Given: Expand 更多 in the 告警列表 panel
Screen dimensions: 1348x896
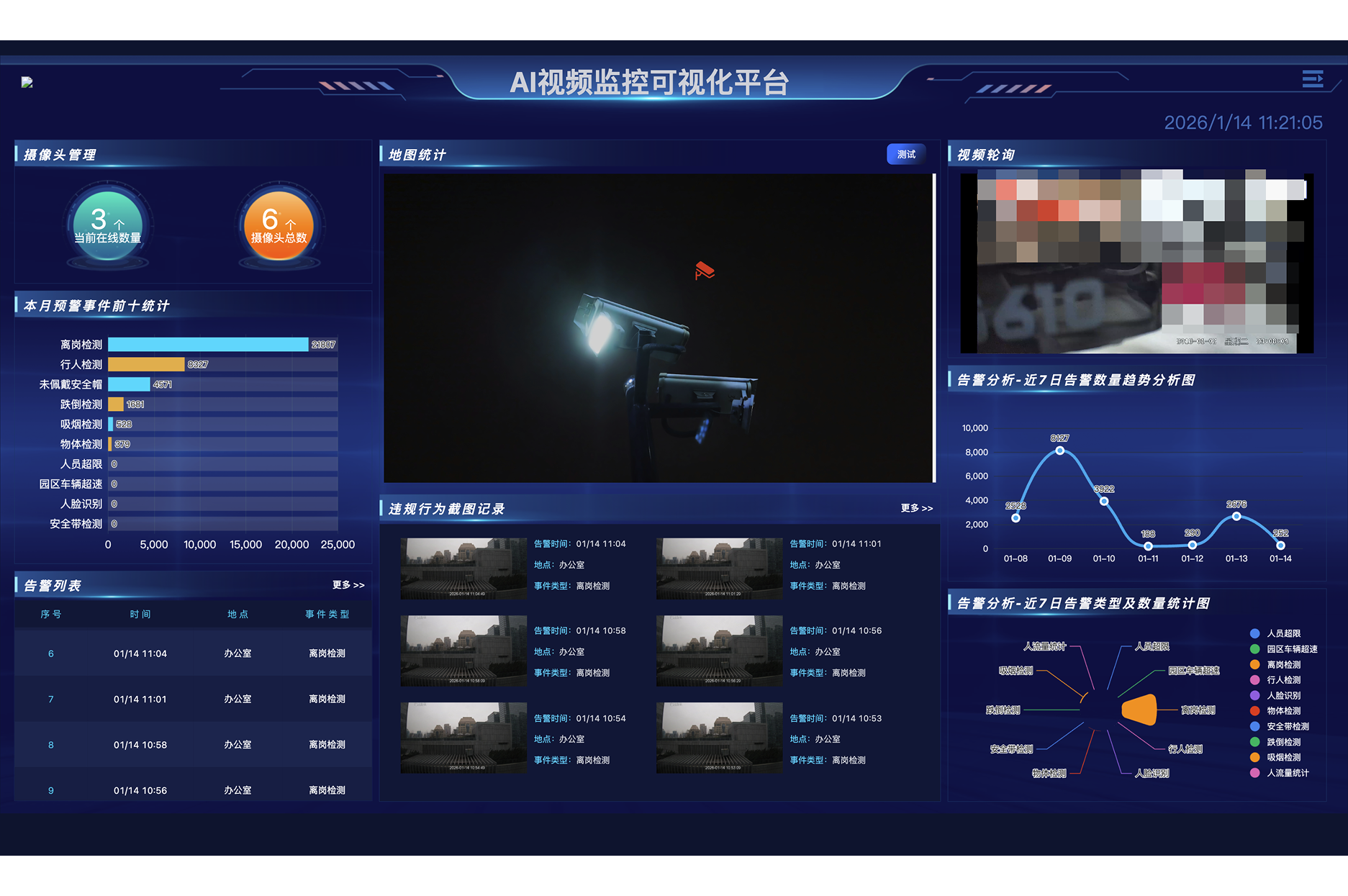Looking at the screenshot, I should pyautogui.click(x=348, y=585).
